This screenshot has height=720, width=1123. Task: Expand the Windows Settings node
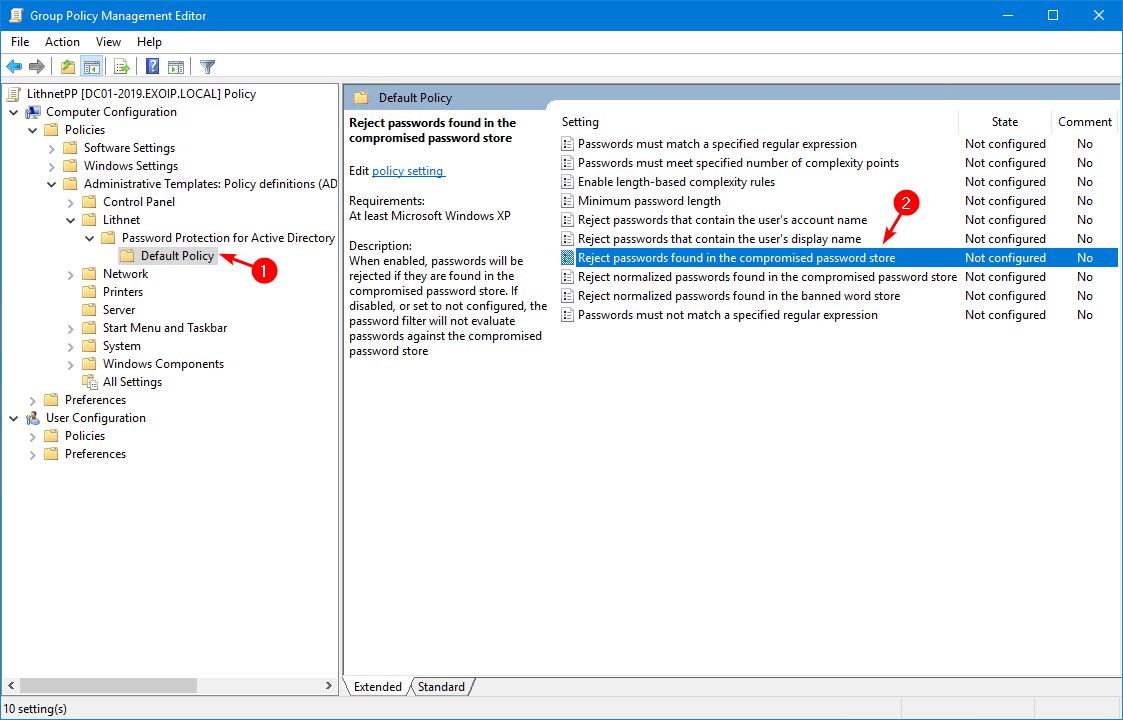click(52, 166)
